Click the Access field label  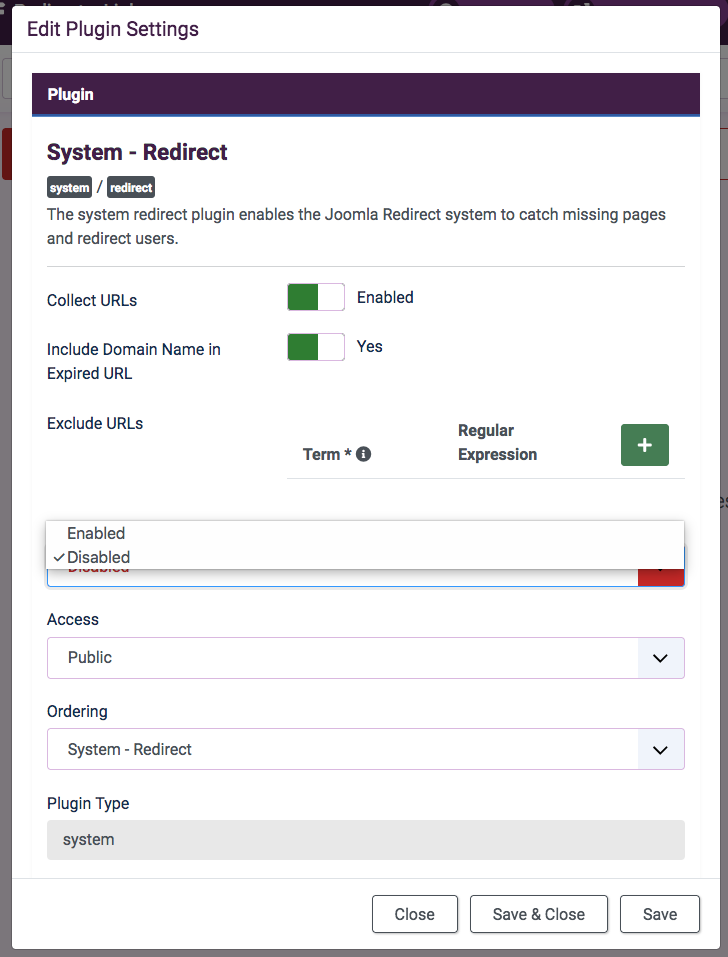point(73,619)
